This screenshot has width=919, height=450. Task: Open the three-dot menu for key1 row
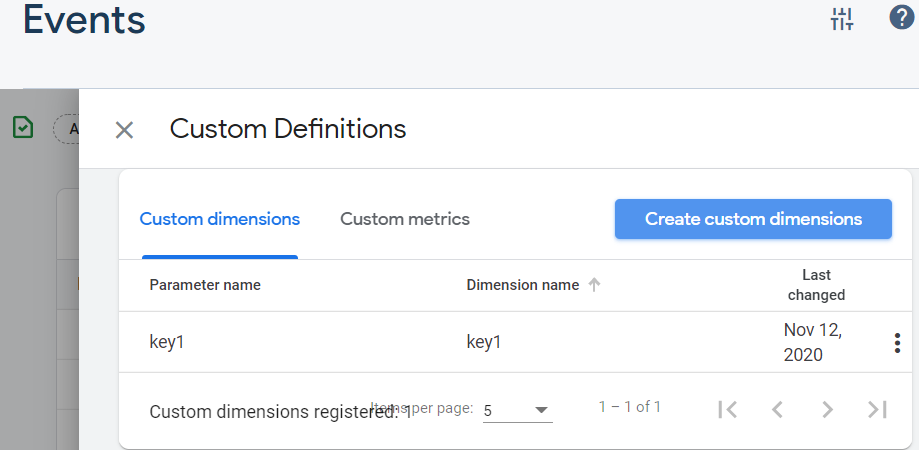click(x=897, y=343)
